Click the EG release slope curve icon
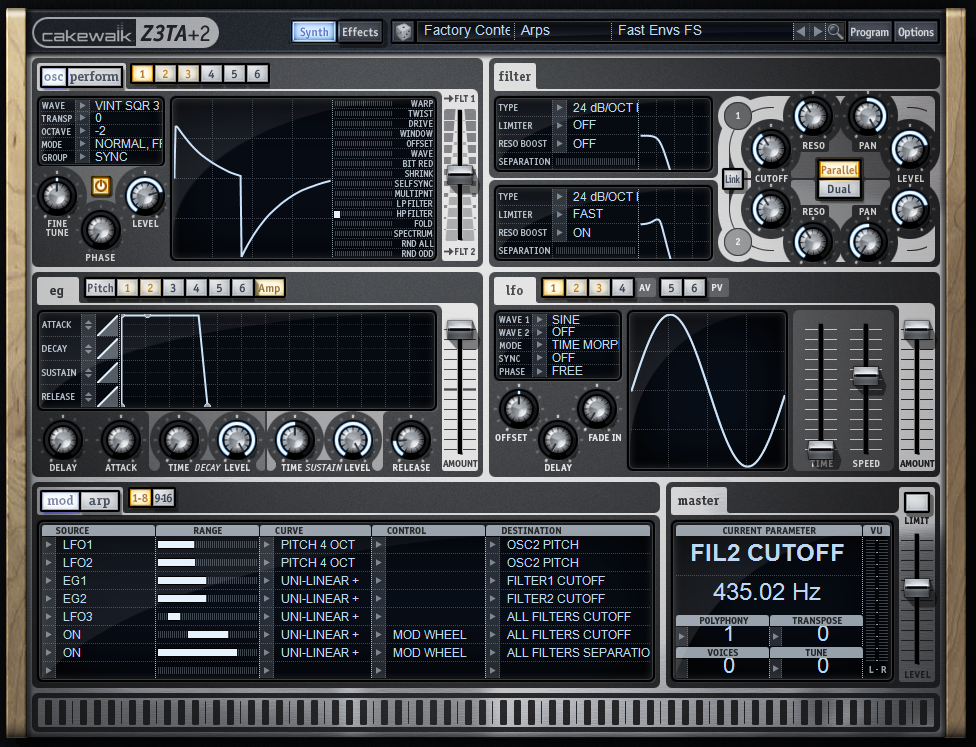This screenshot has height=747, width=976. (x=108, y=397)
